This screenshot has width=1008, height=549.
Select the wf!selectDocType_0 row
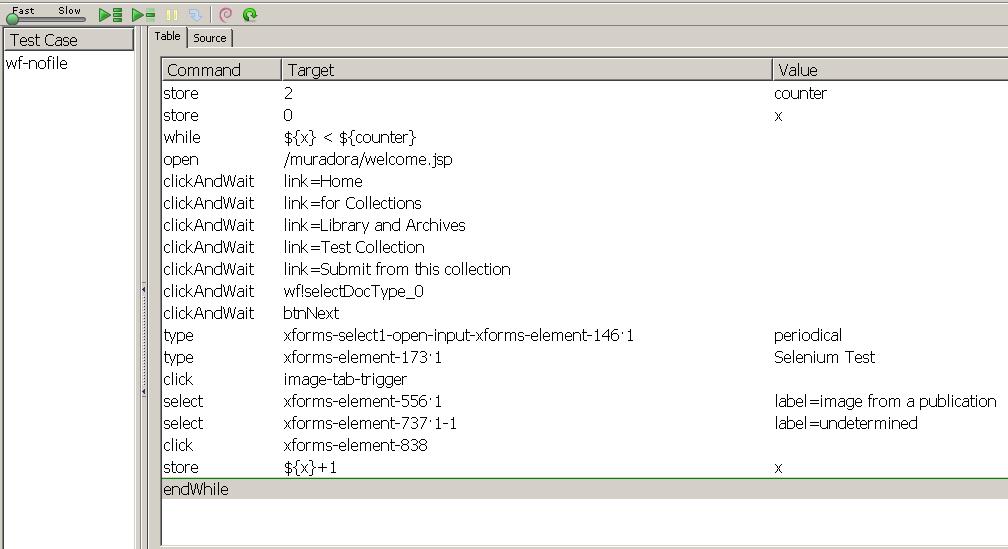584,291
